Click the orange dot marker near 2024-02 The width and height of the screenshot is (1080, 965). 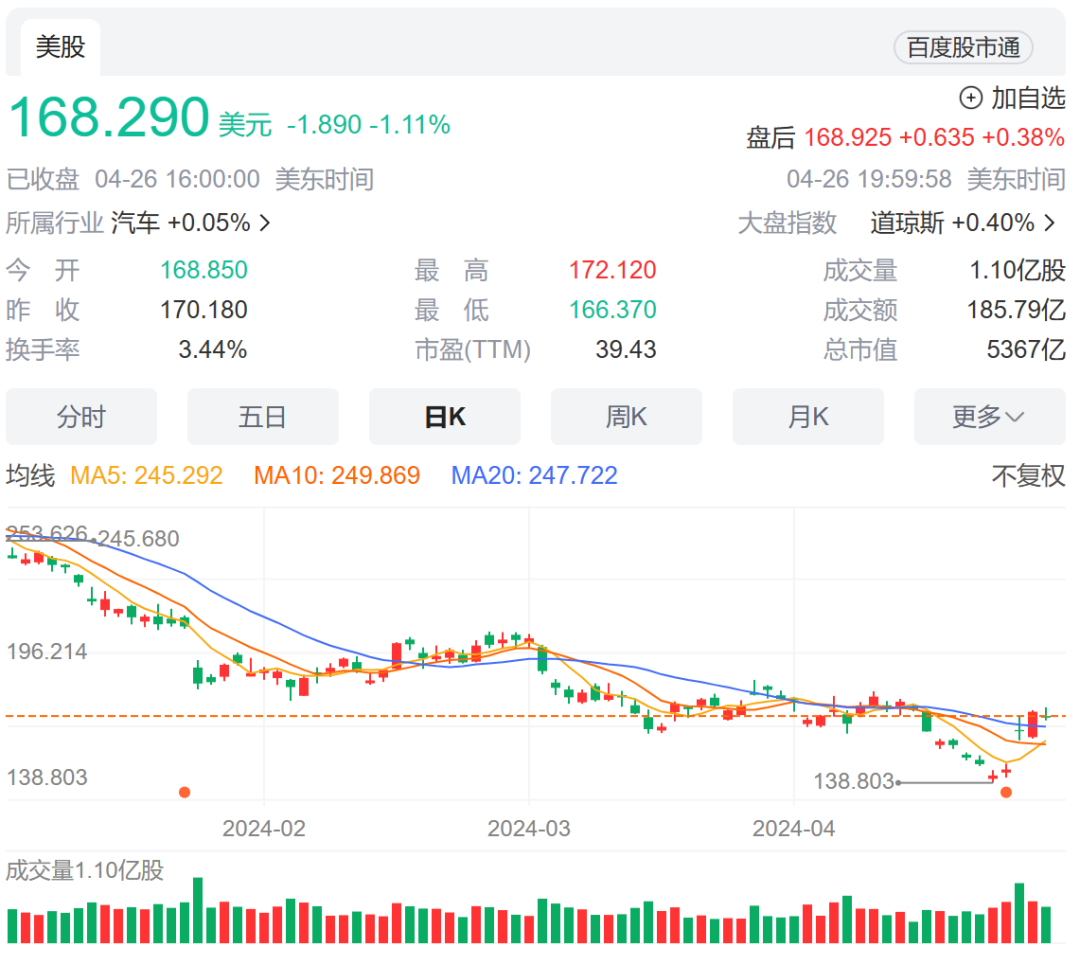pyautogui.click(x=184, y=792)
